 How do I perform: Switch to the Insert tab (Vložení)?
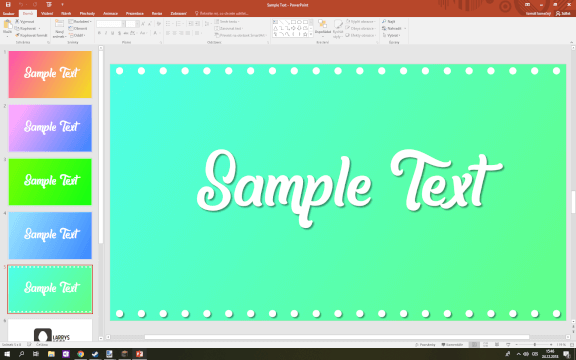pyautogui.click(x=47, y=13)
